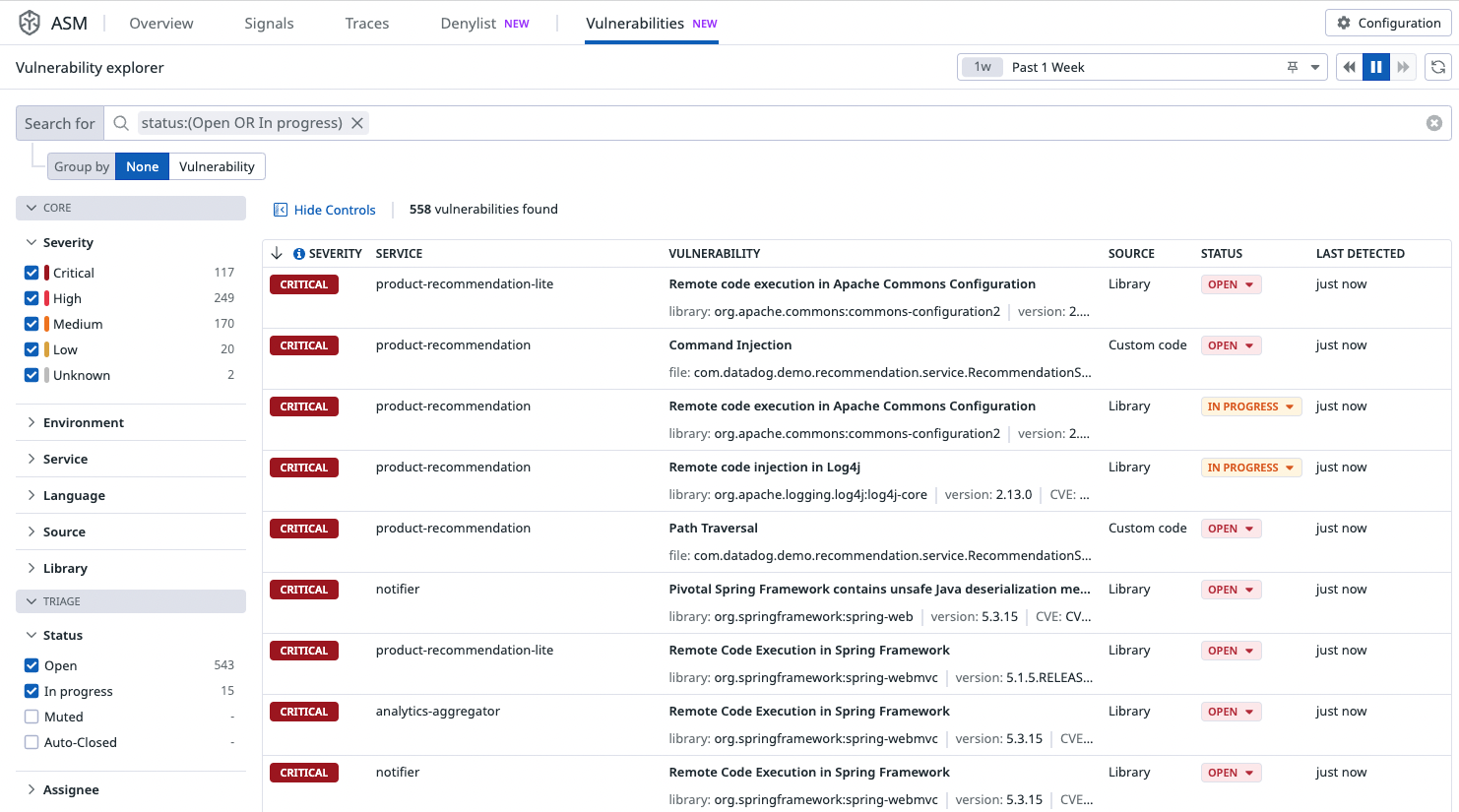Open the Signals tab

269,24
